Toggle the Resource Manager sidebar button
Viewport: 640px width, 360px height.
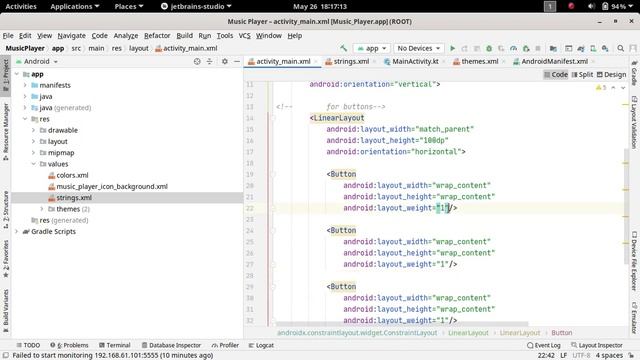6,131
